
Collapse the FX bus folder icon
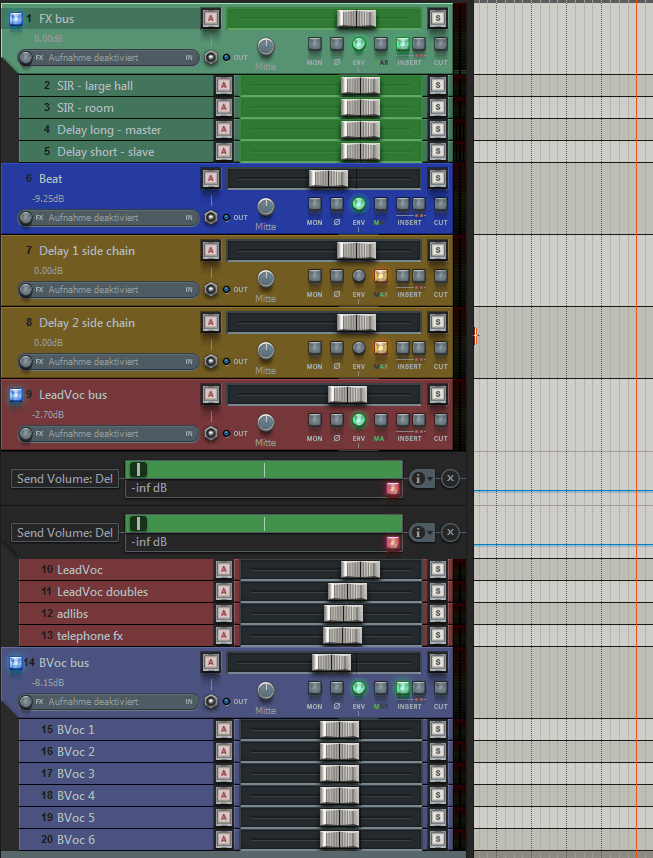tap(16, 19)
